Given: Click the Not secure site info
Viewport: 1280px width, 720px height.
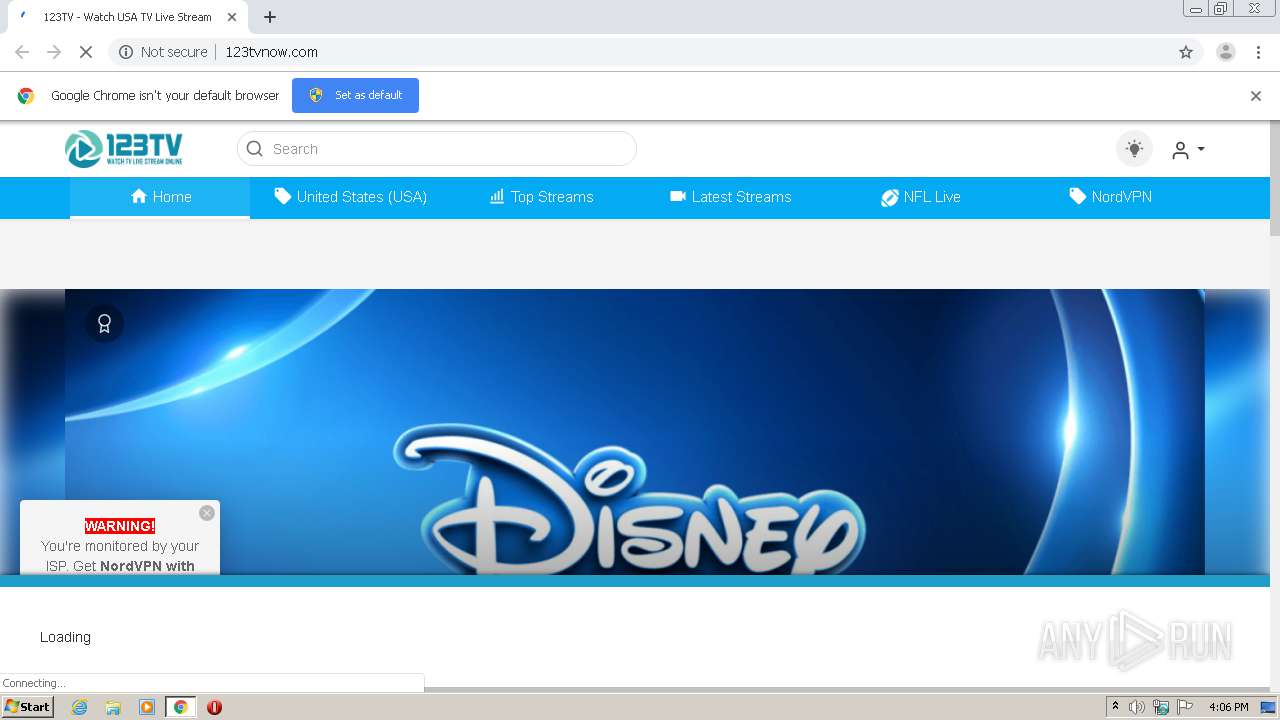Looking at the screenshot, I should coord(163,52).
